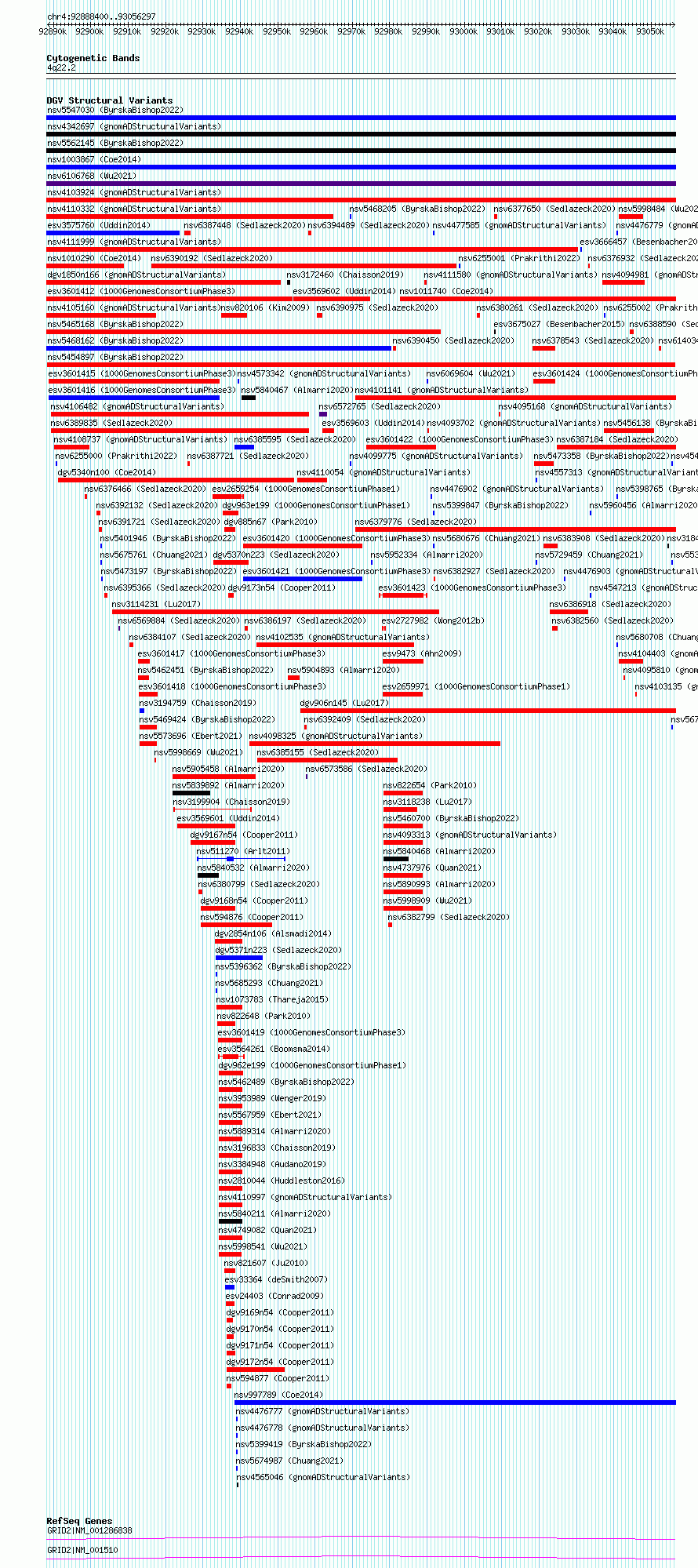This screenshot has width=698, height=1568.
Task: Open nsv3384948 (Audano2019) variant
Action: [x=271, y=1164]
